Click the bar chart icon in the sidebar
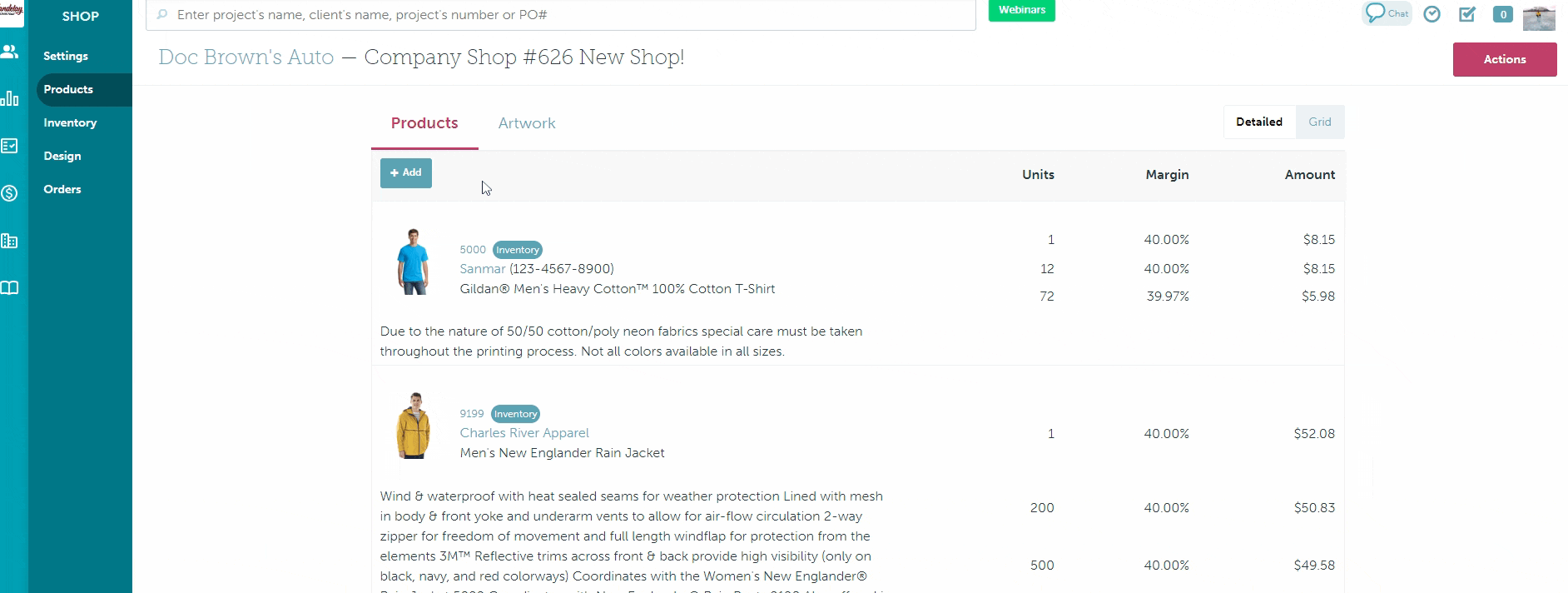Viewport: 1568px width, 593px height. click(10, 98)
